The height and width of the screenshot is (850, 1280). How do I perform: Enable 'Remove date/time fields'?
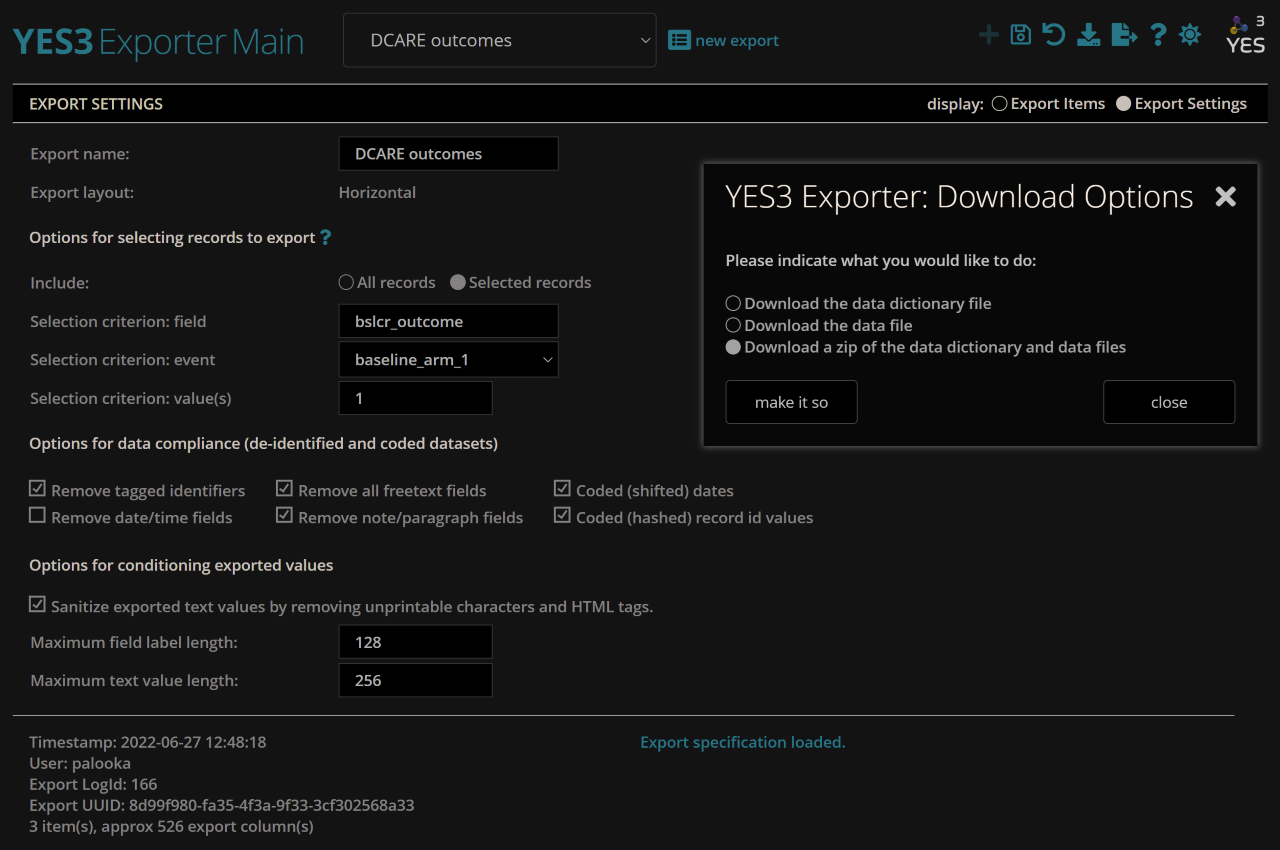(x=37, y=515)
